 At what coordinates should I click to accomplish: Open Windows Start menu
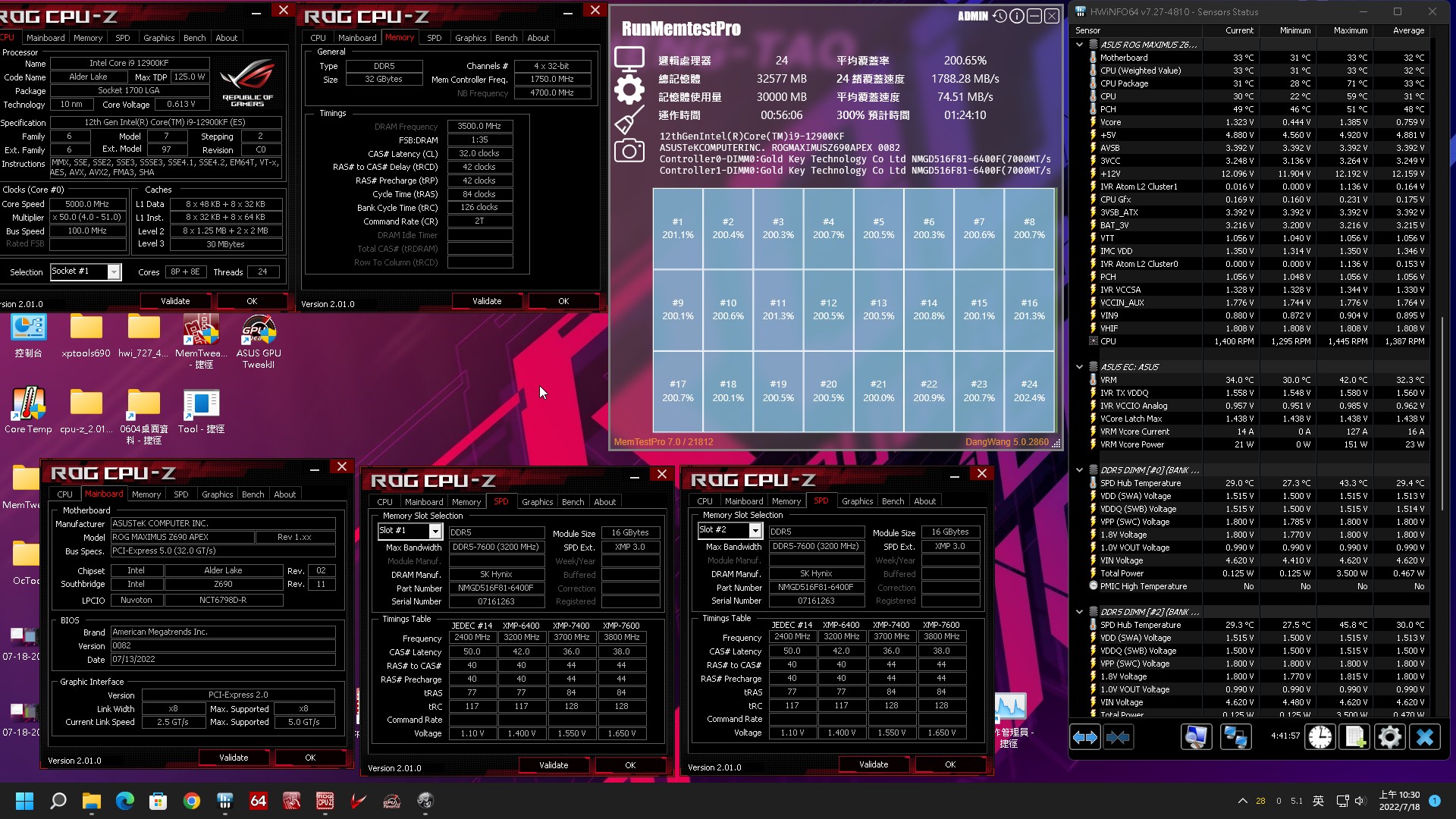(24, 801)
